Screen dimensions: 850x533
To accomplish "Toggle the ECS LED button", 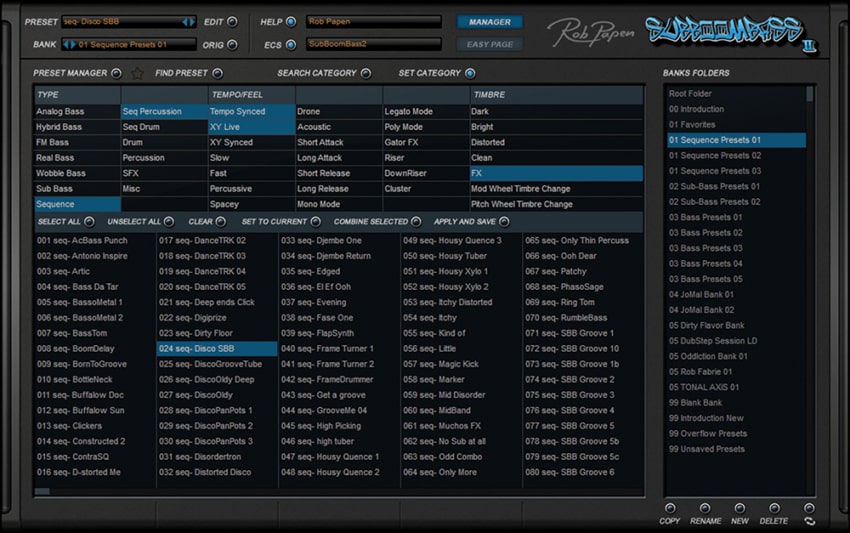I will (x=291, y=44).
